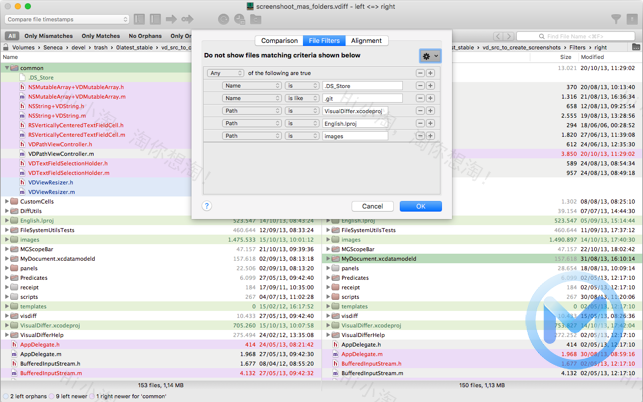The image size is (643, 402).
Task: Remove the English.lproj rule with minus button
Action: (x=420, y=123)
